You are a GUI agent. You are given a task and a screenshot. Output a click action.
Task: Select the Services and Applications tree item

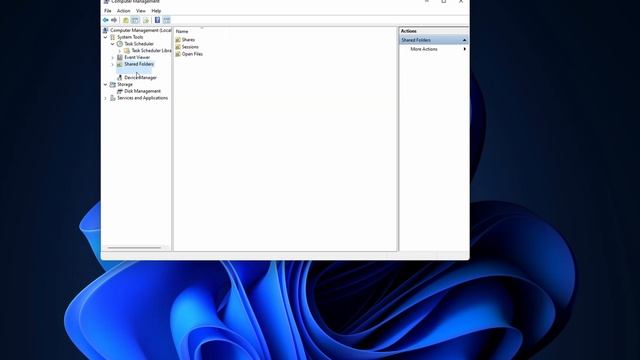(142, 98)
